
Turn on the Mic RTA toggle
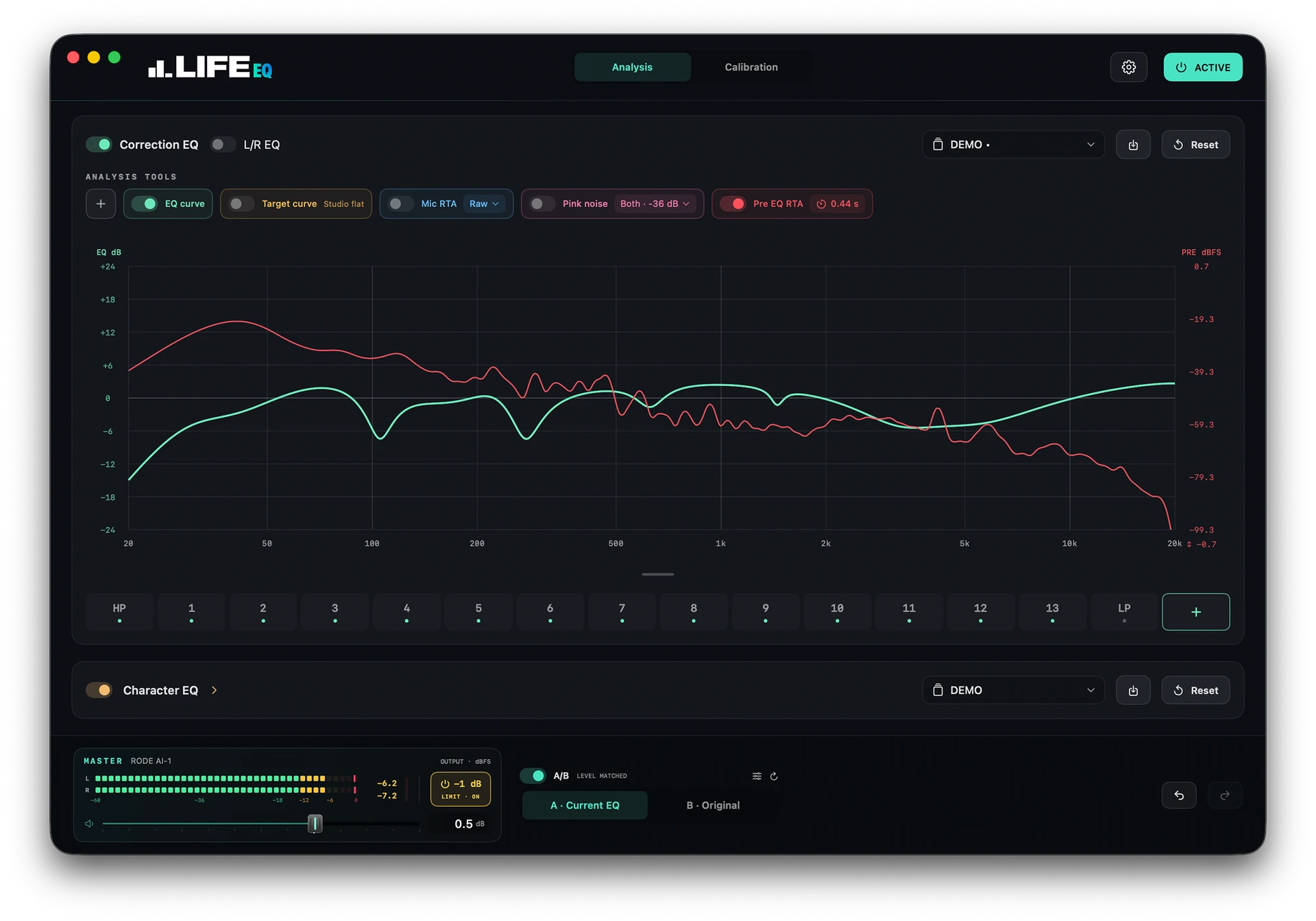(401, 204)
